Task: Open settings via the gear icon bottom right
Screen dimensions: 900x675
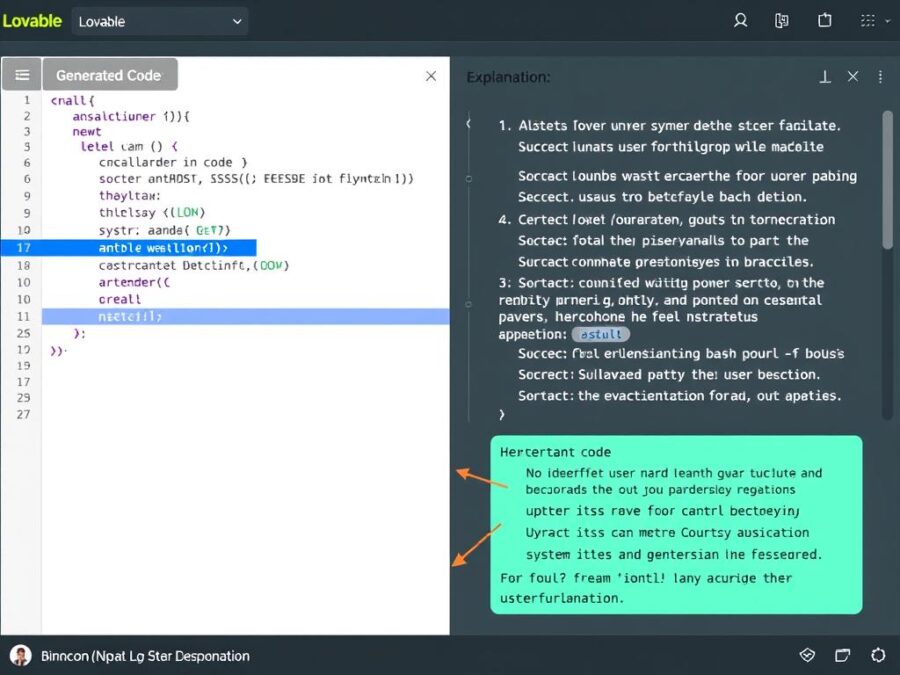Action: pyautogui.click(x=877, y=655)
